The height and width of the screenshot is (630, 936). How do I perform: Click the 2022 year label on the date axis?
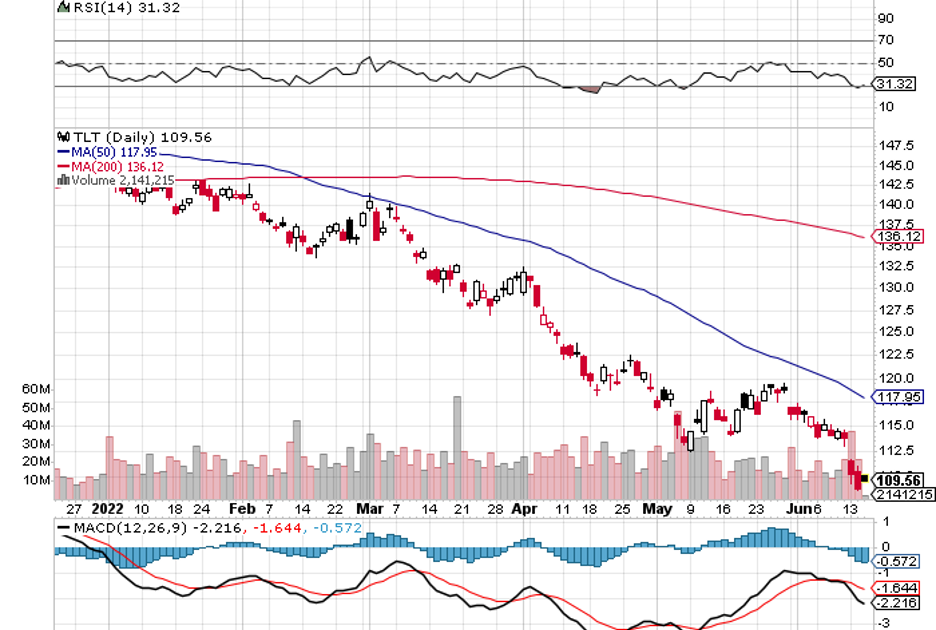click(x=108, y=509)
